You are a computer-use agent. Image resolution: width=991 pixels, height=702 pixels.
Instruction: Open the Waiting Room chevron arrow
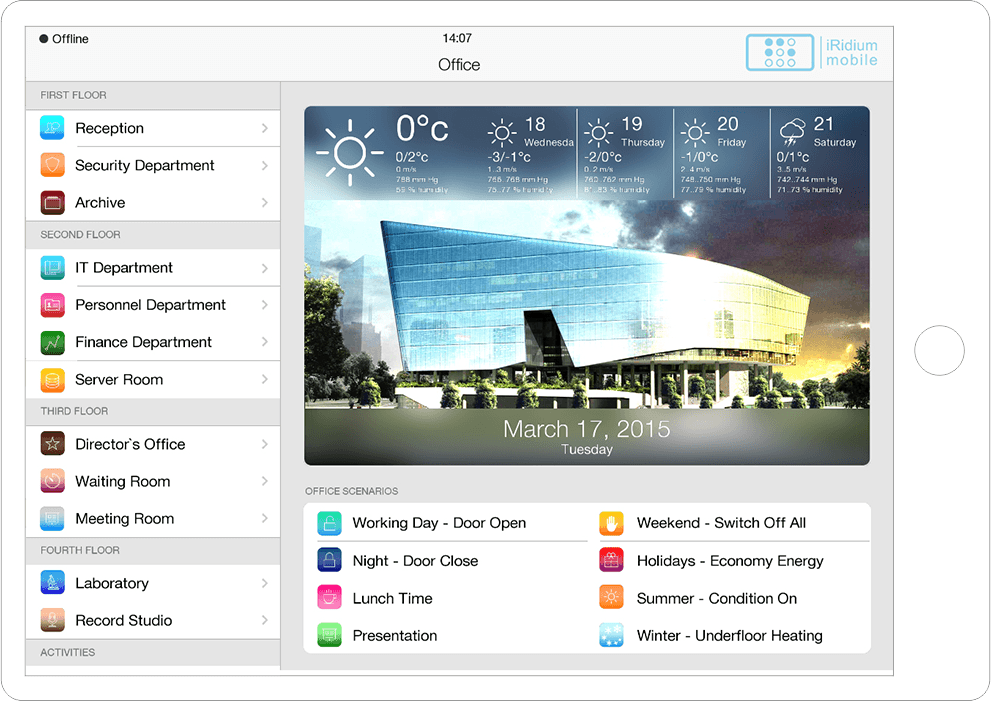265,481
